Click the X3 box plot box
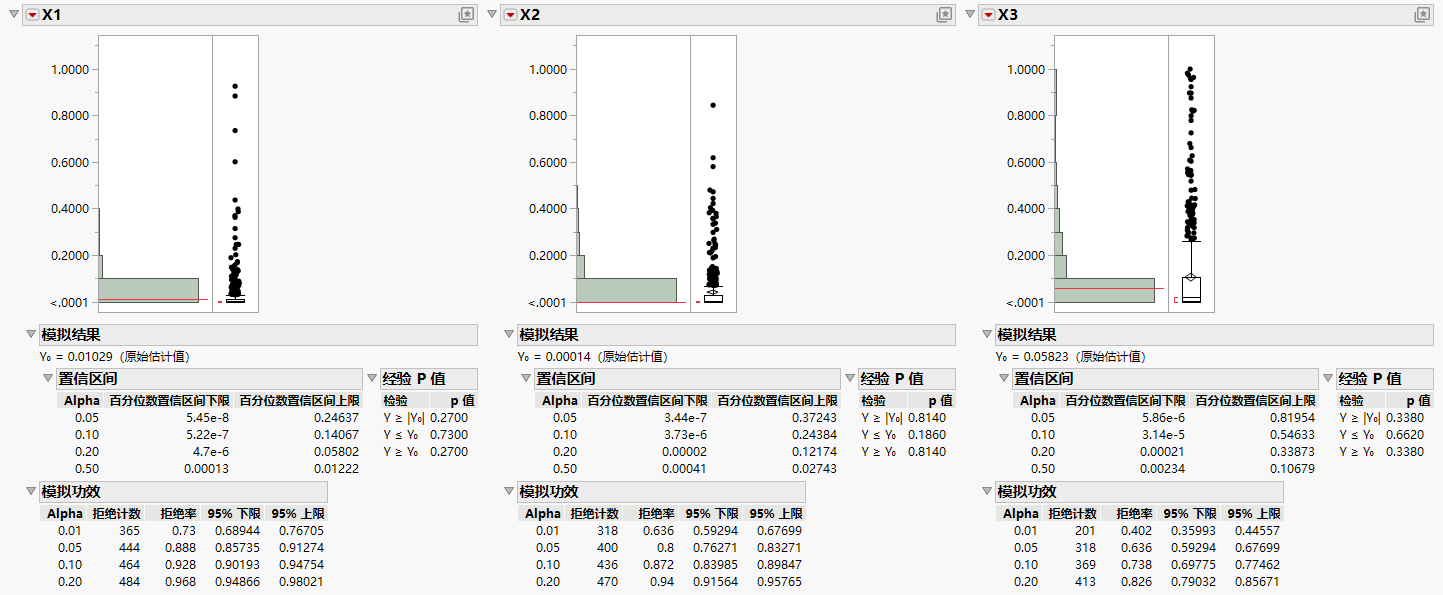Screen dimensions: 1443x595 tap(1191, 289)
